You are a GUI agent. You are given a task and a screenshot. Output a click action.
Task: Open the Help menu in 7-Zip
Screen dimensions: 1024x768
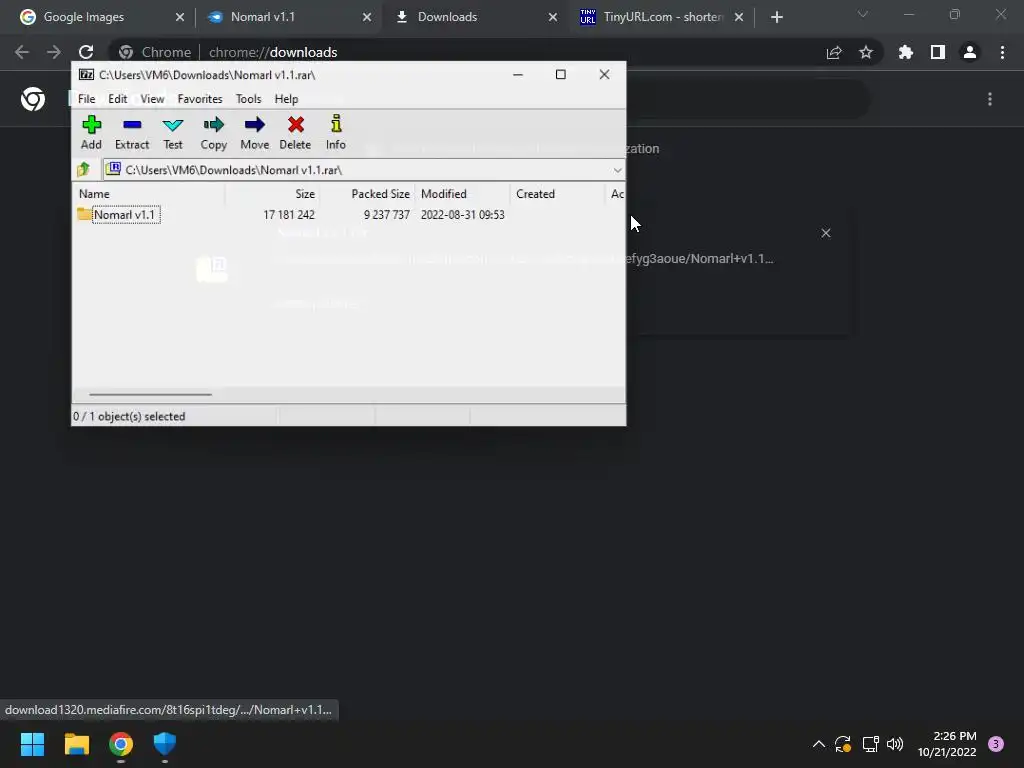(286, 99)
